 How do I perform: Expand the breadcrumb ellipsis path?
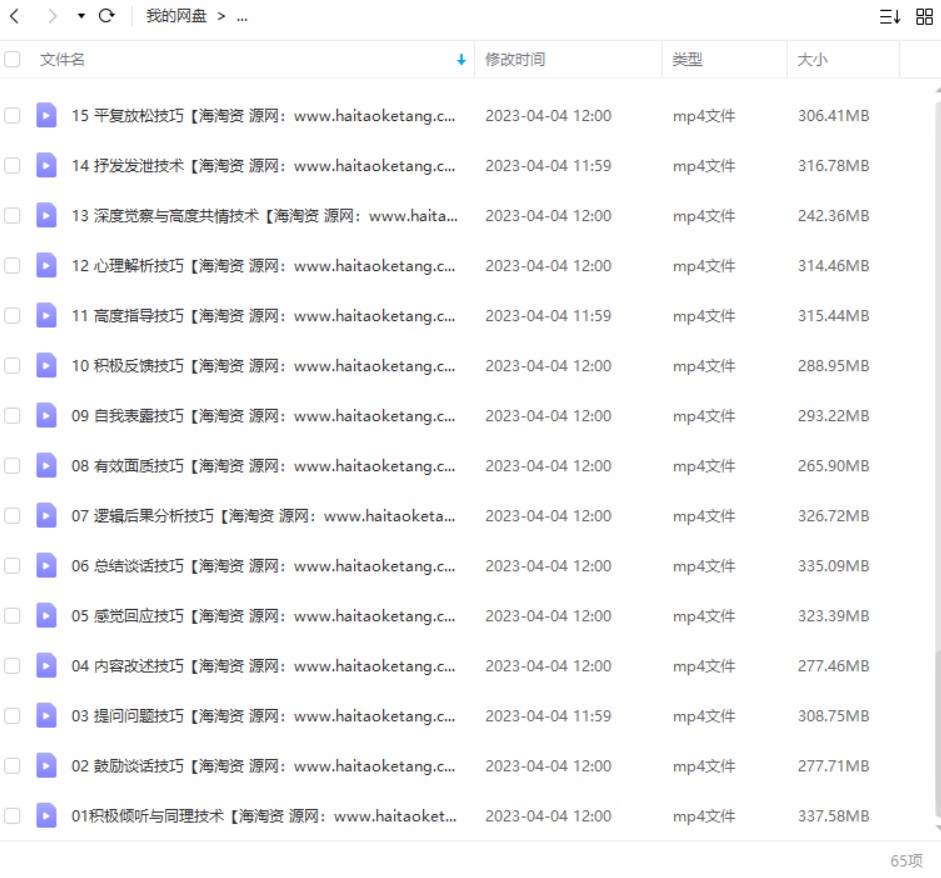point(242,17)
